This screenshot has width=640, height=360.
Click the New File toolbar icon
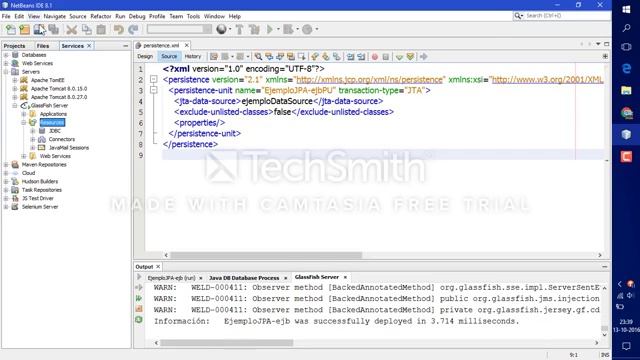coord(11,29)
